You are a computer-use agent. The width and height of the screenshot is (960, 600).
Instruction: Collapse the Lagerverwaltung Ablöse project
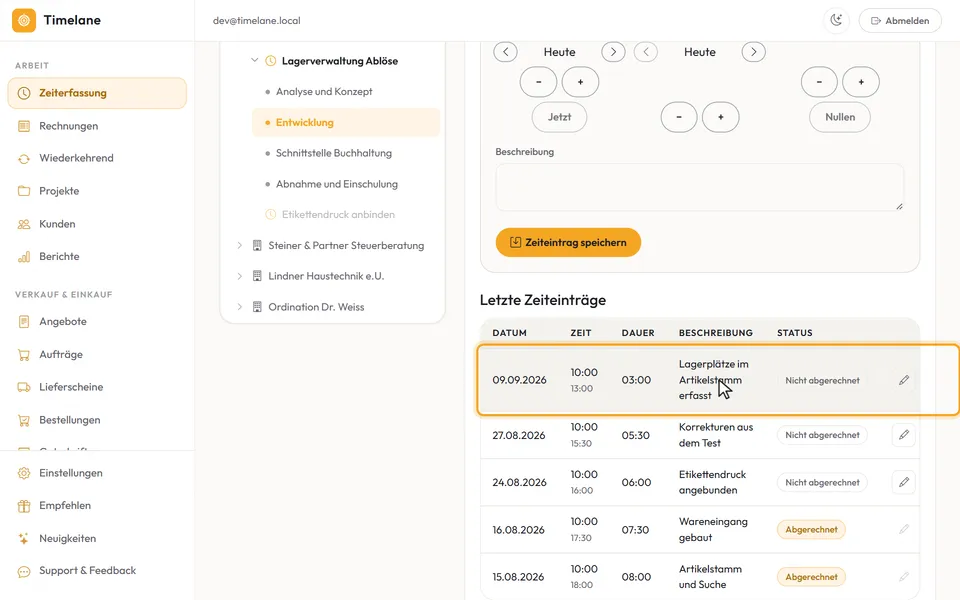[x=255, y=61]
